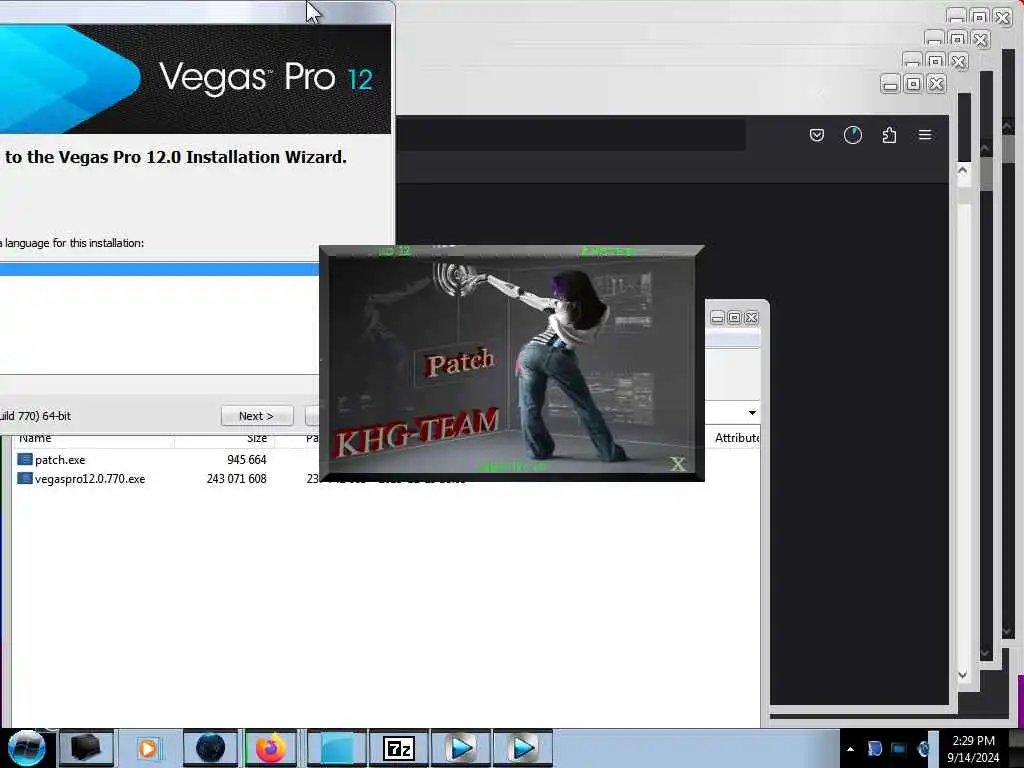Select the patch.exe file name
Image resolution: width=1024 pixels, height=768 pixels.
(x=60, y=460)
